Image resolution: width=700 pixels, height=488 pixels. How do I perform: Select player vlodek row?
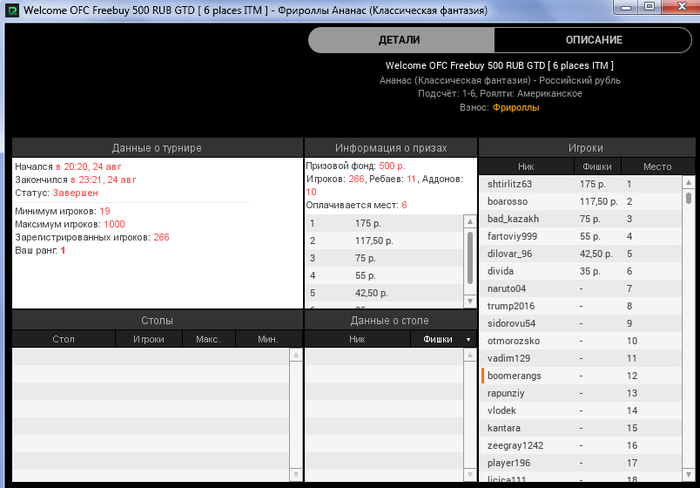(581, 410)
